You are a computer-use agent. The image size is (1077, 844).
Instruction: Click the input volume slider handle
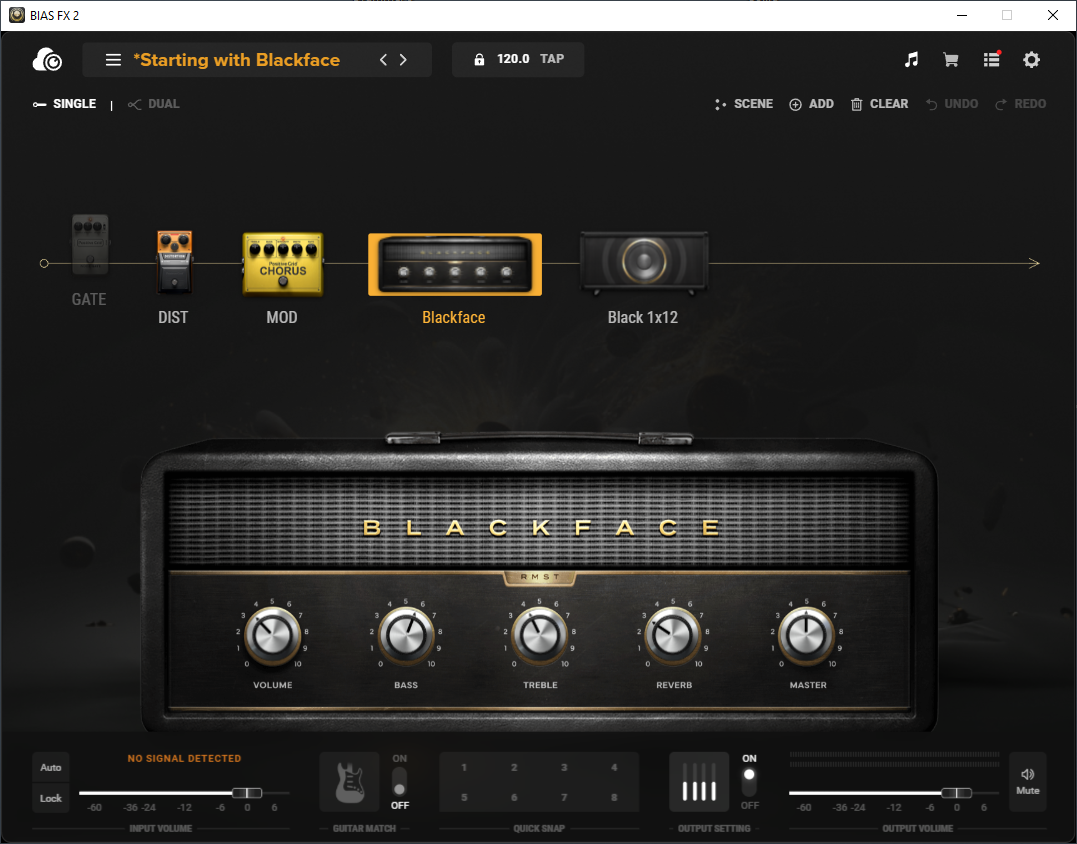pyautogui.click(x=247, y=793)
